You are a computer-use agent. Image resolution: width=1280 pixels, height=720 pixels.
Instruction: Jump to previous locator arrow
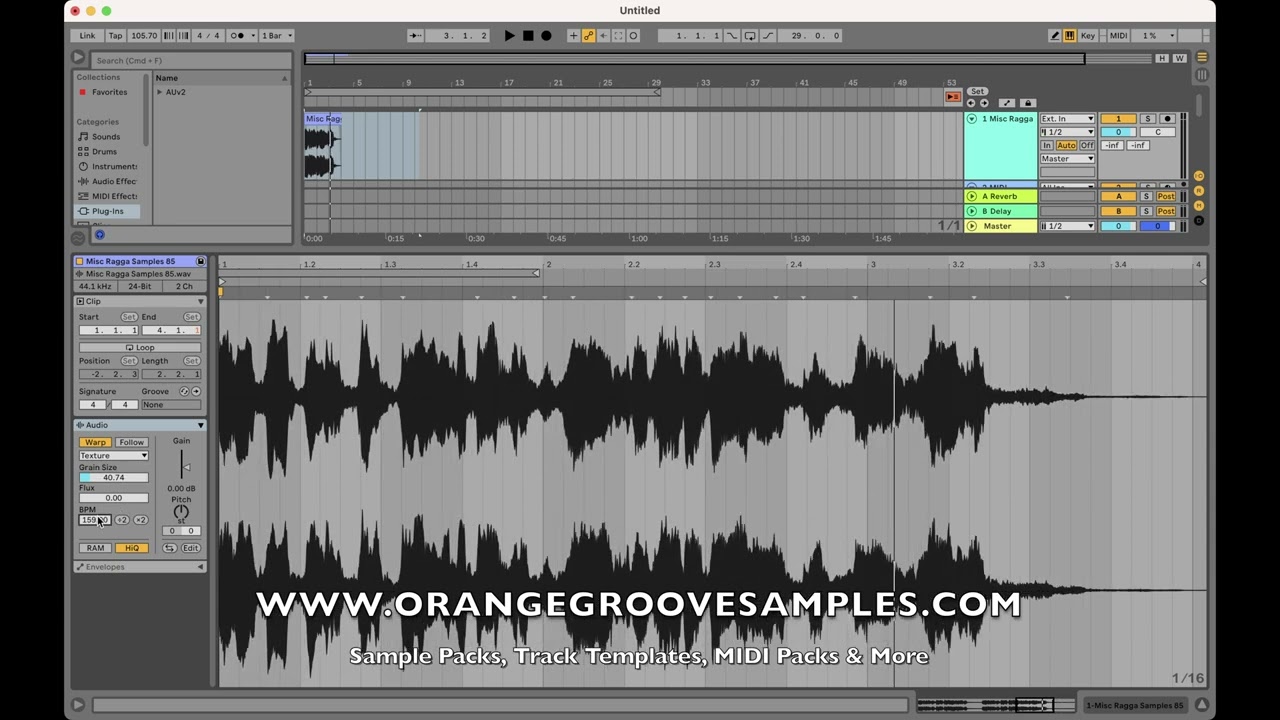(971, 103)
